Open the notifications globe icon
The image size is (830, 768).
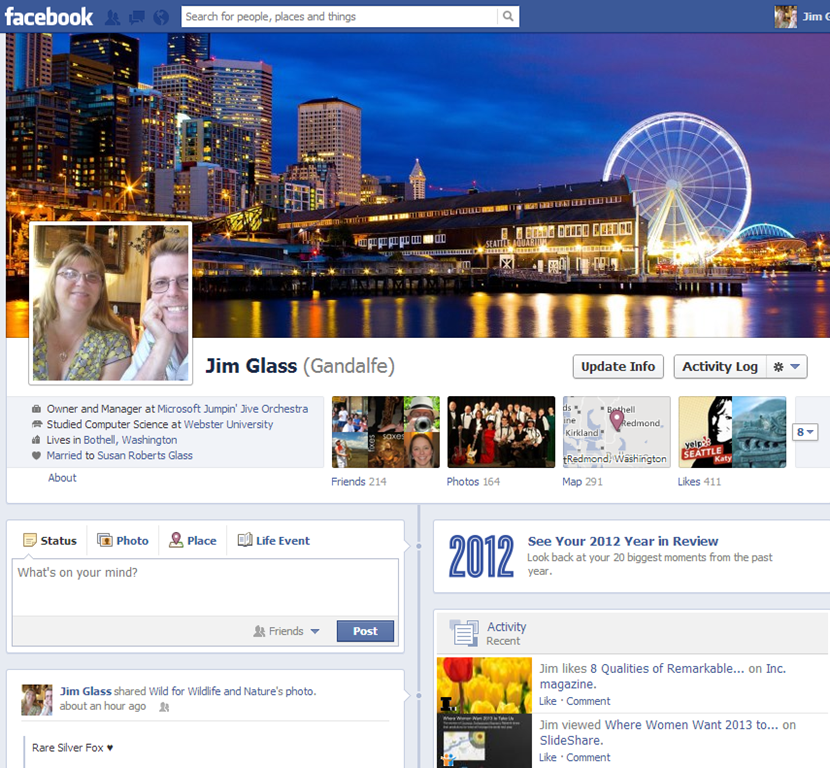pyautogui.click(x=161, y=17)
